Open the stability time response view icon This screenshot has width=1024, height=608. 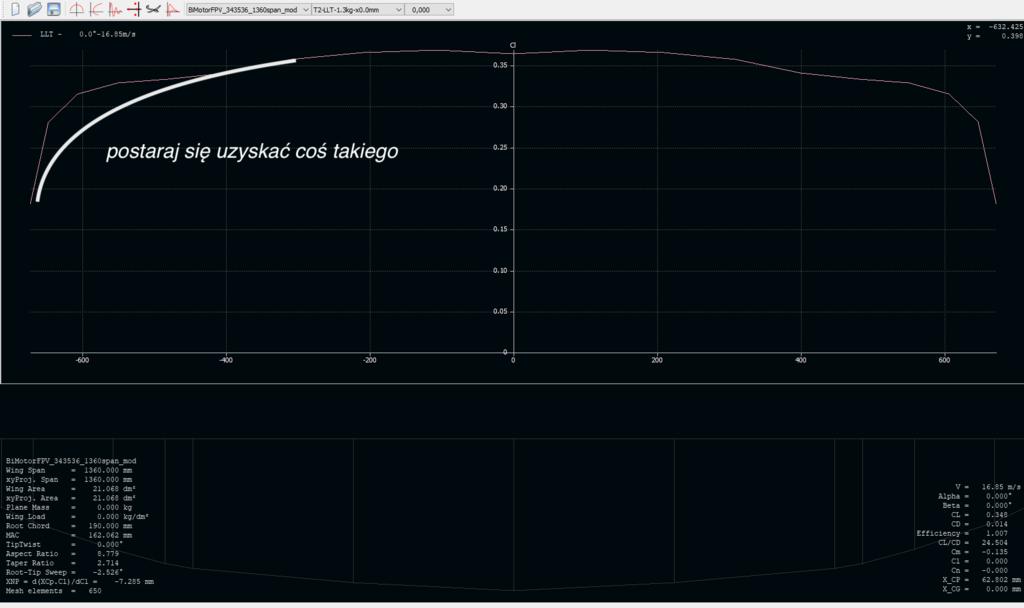(x=115, y=9)
